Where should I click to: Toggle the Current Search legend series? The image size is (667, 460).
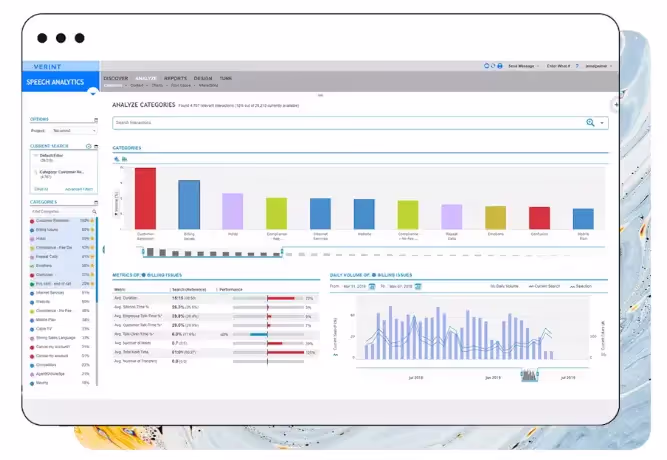tap(544, 286)
